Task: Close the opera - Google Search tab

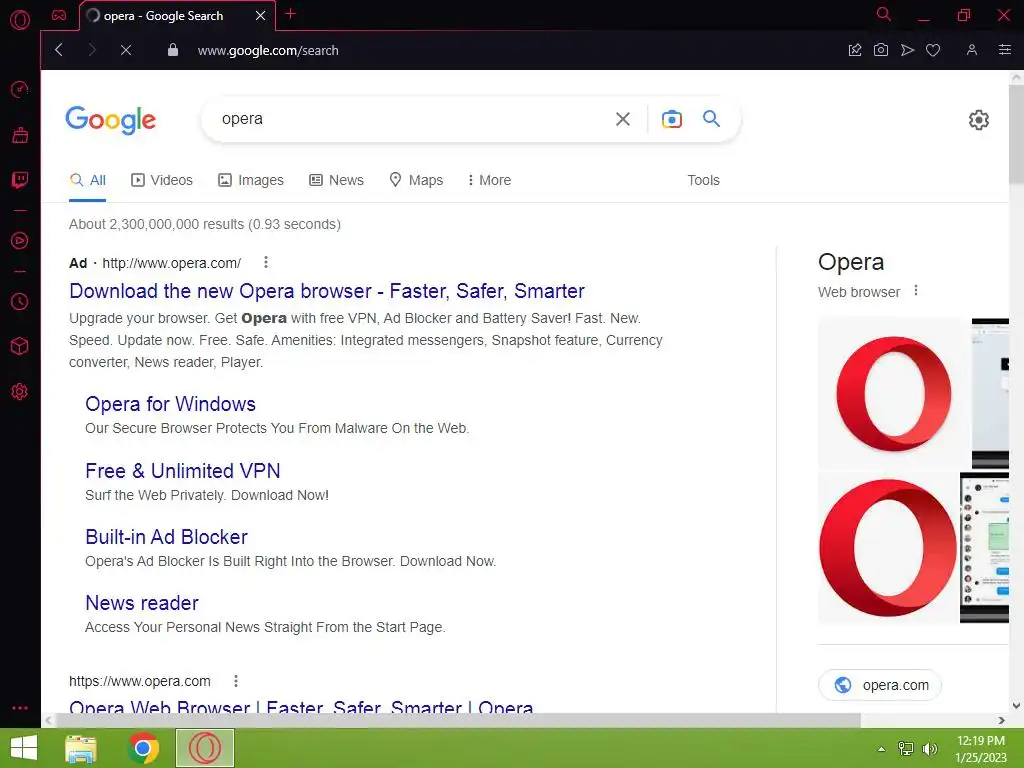Action: coord(261,16)
